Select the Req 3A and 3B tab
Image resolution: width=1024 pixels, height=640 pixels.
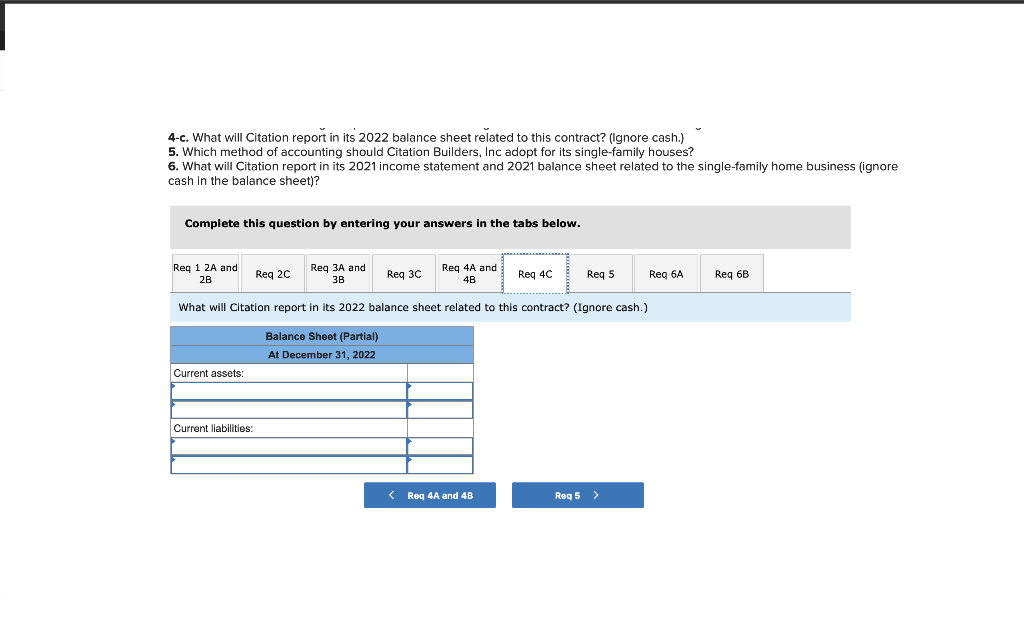pyautogui.click(x=338, y=273)
